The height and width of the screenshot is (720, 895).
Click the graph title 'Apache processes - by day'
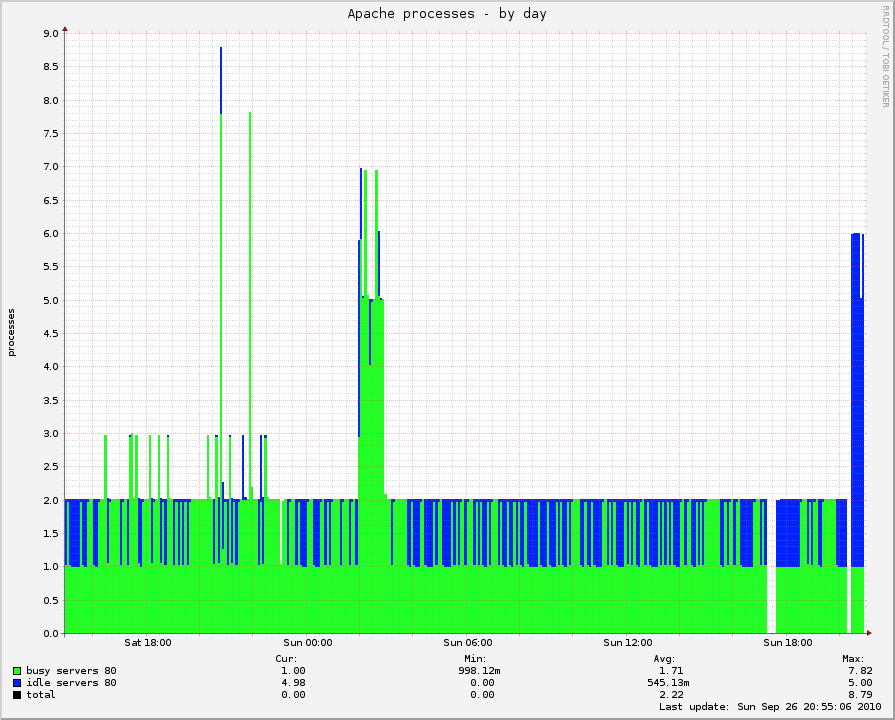[447, 14]
